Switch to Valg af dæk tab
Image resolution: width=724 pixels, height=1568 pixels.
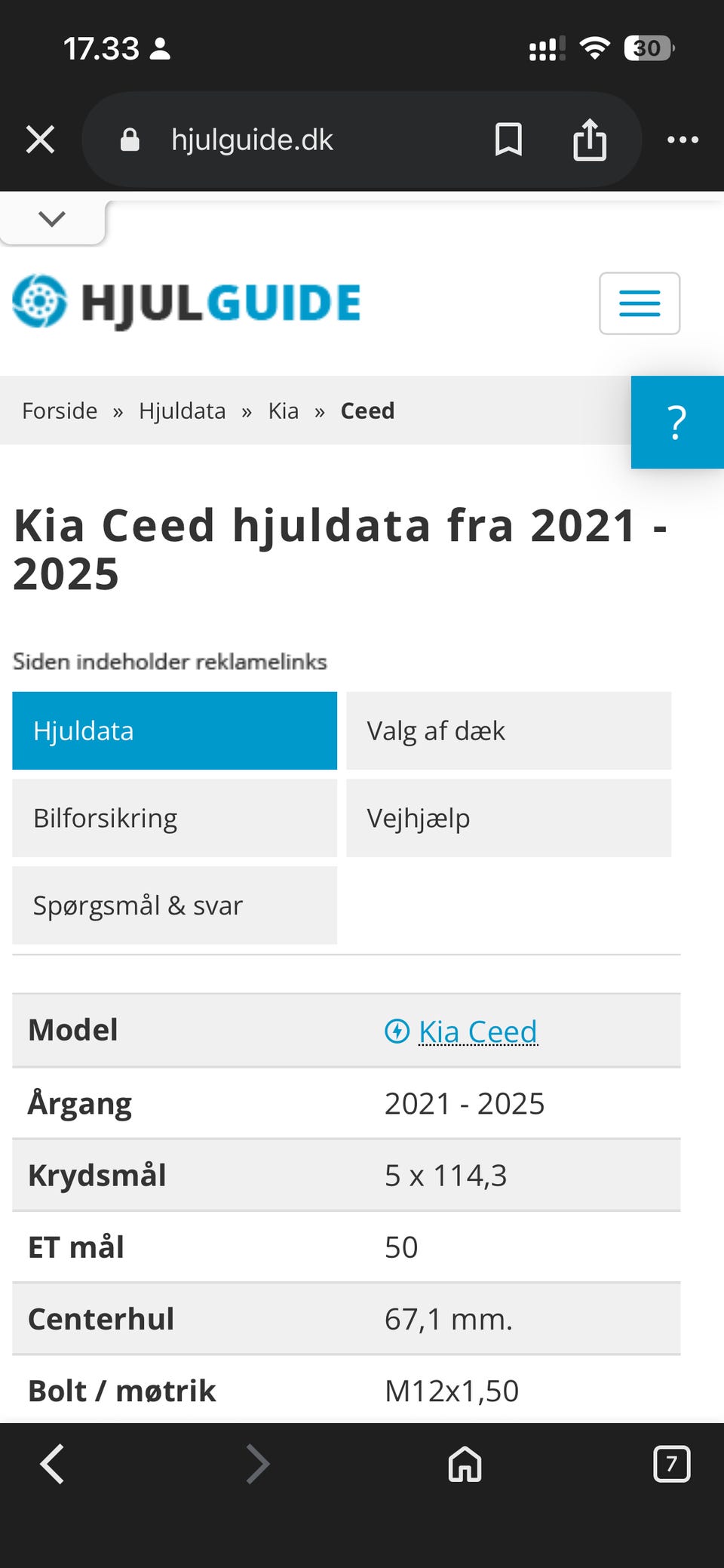point(508,730)
